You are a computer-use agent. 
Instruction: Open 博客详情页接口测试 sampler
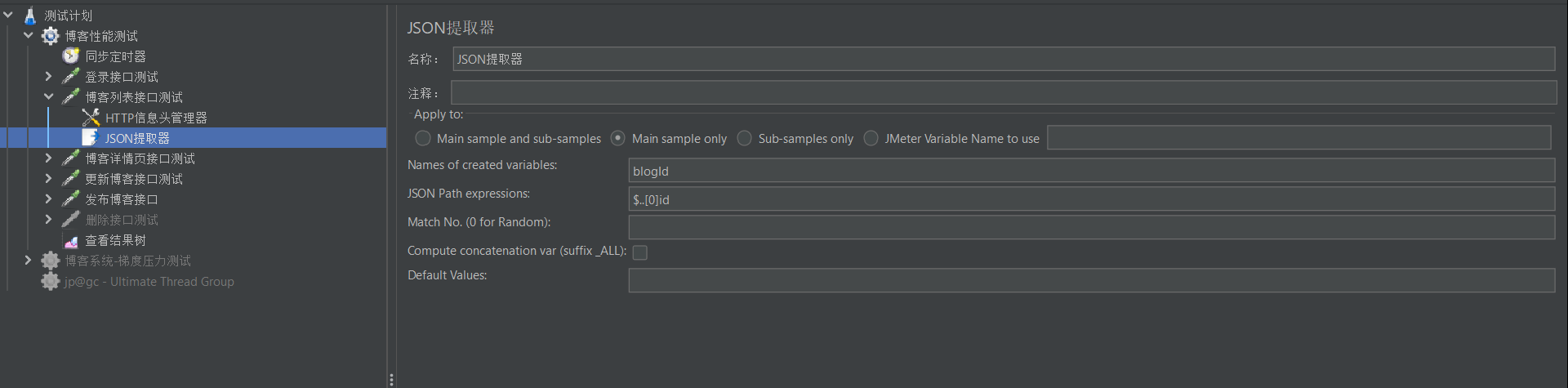click(x=140, y=158)
